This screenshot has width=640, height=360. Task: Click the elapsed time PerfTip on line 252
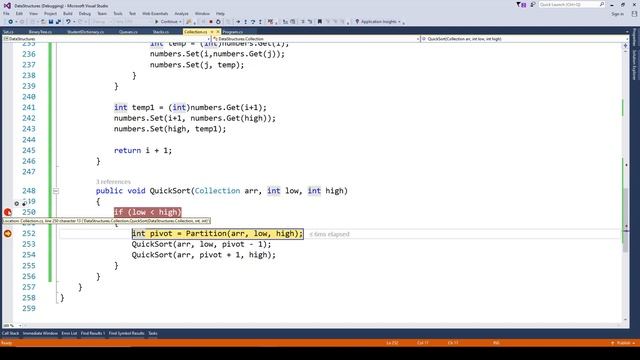[x=330, y=234]
